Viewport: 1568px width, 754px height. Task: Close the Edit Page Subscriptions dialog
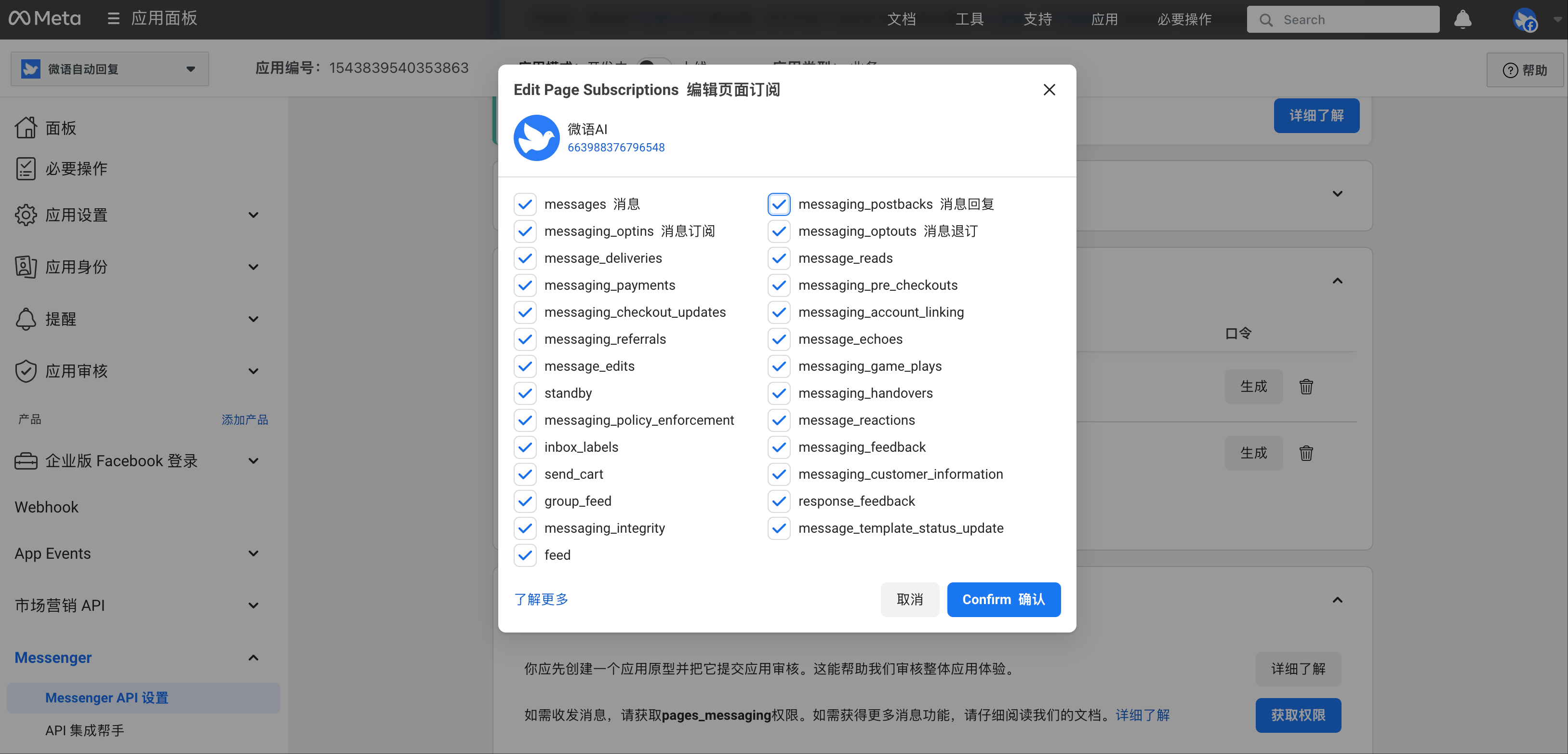click(x=1049, y=90)
